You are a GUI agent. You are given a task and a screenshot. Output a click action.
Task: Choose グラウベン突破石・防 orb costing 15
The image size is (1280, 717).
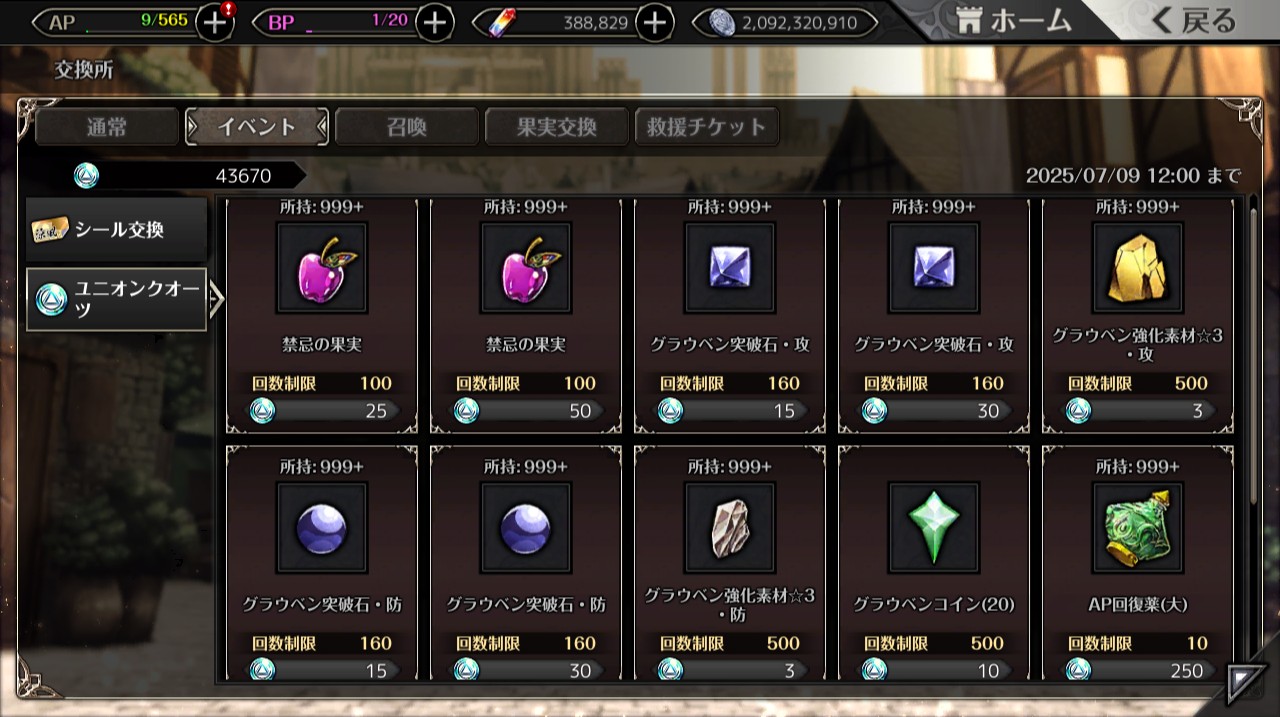pyautogui.click(x=322, y=528)
